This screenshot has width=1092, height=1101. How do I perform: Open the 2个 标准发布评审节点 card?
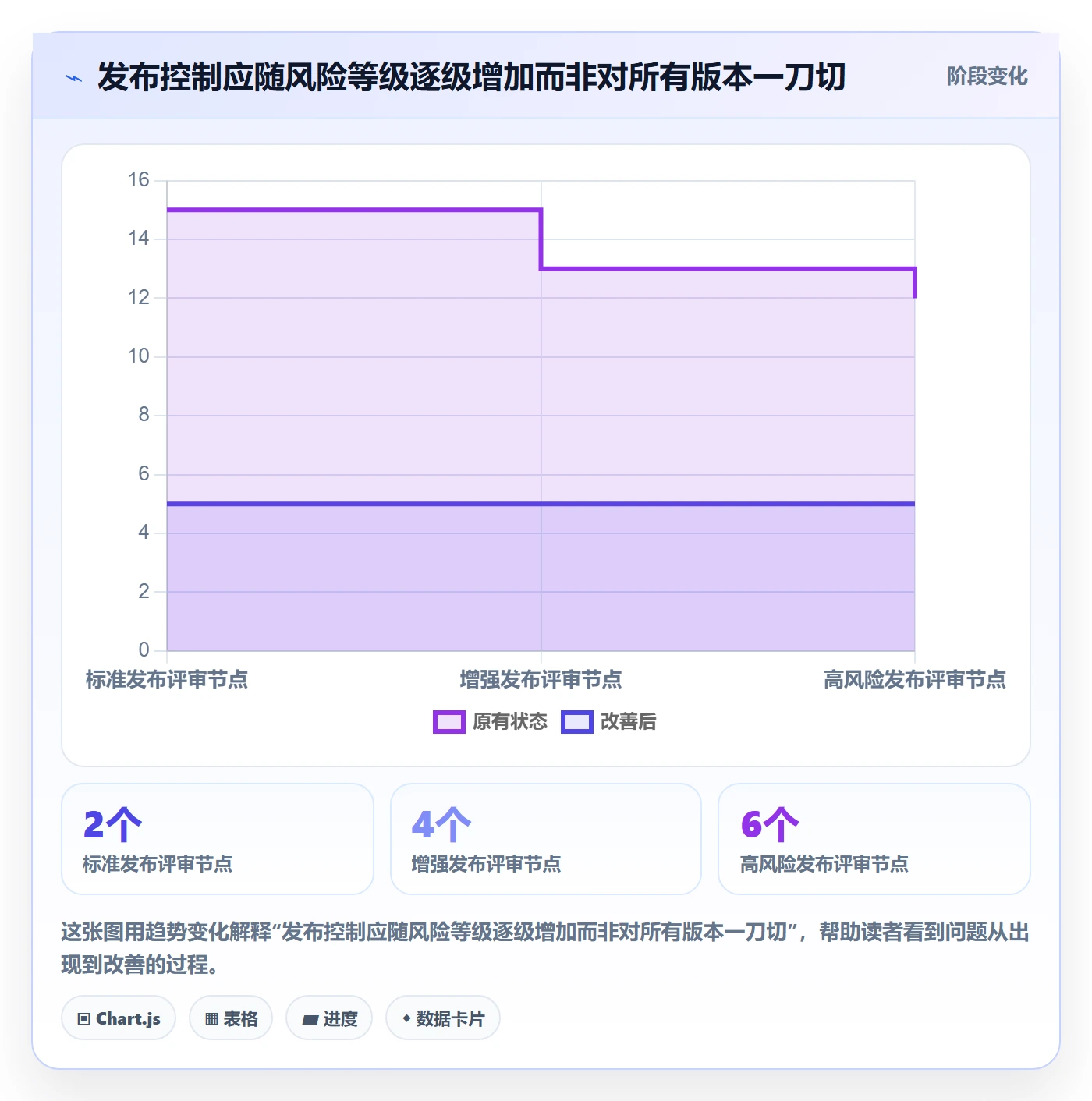(218, 839)
